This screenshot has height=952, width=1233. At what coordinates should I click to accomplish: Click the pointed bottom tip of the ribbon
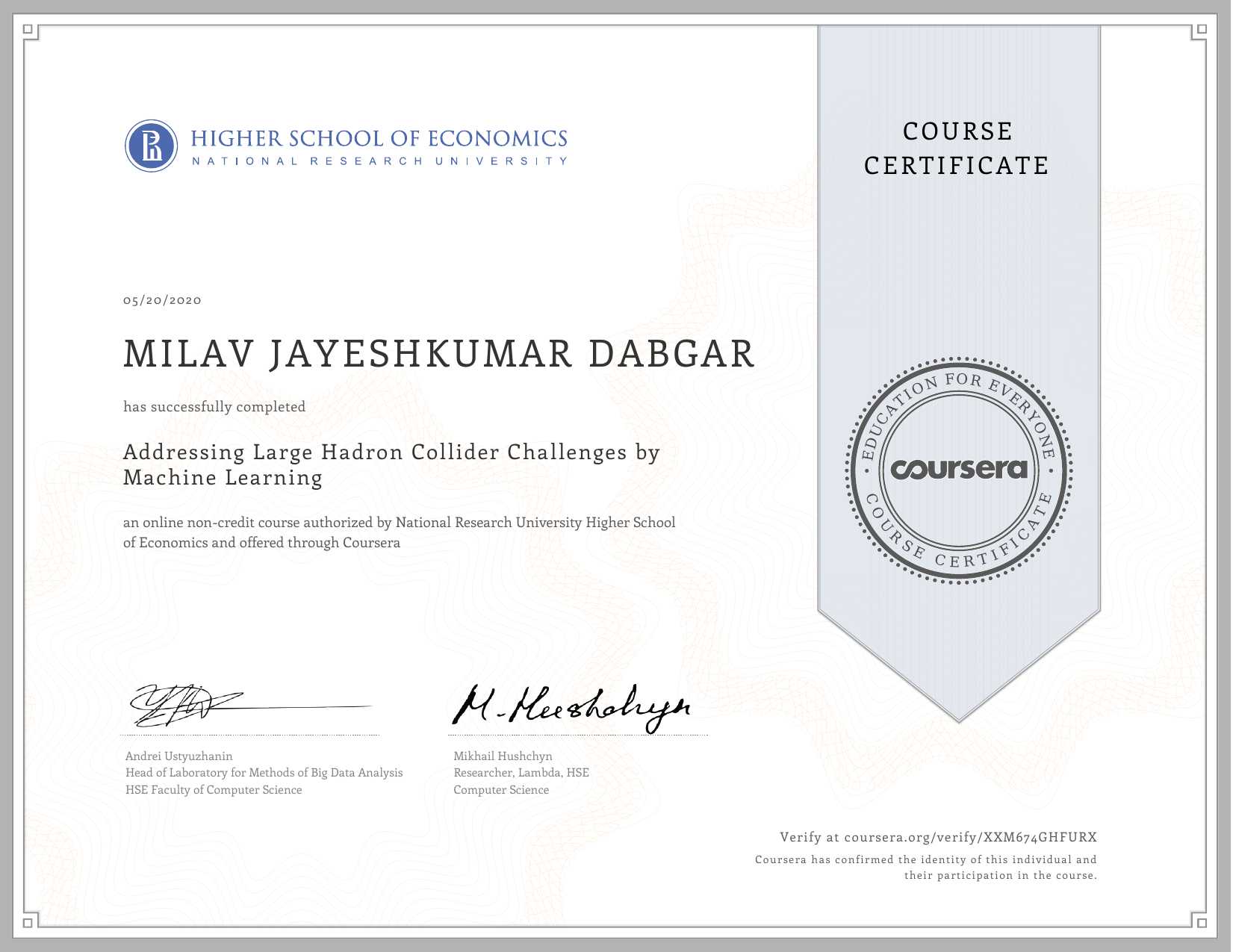coord(959,718)
